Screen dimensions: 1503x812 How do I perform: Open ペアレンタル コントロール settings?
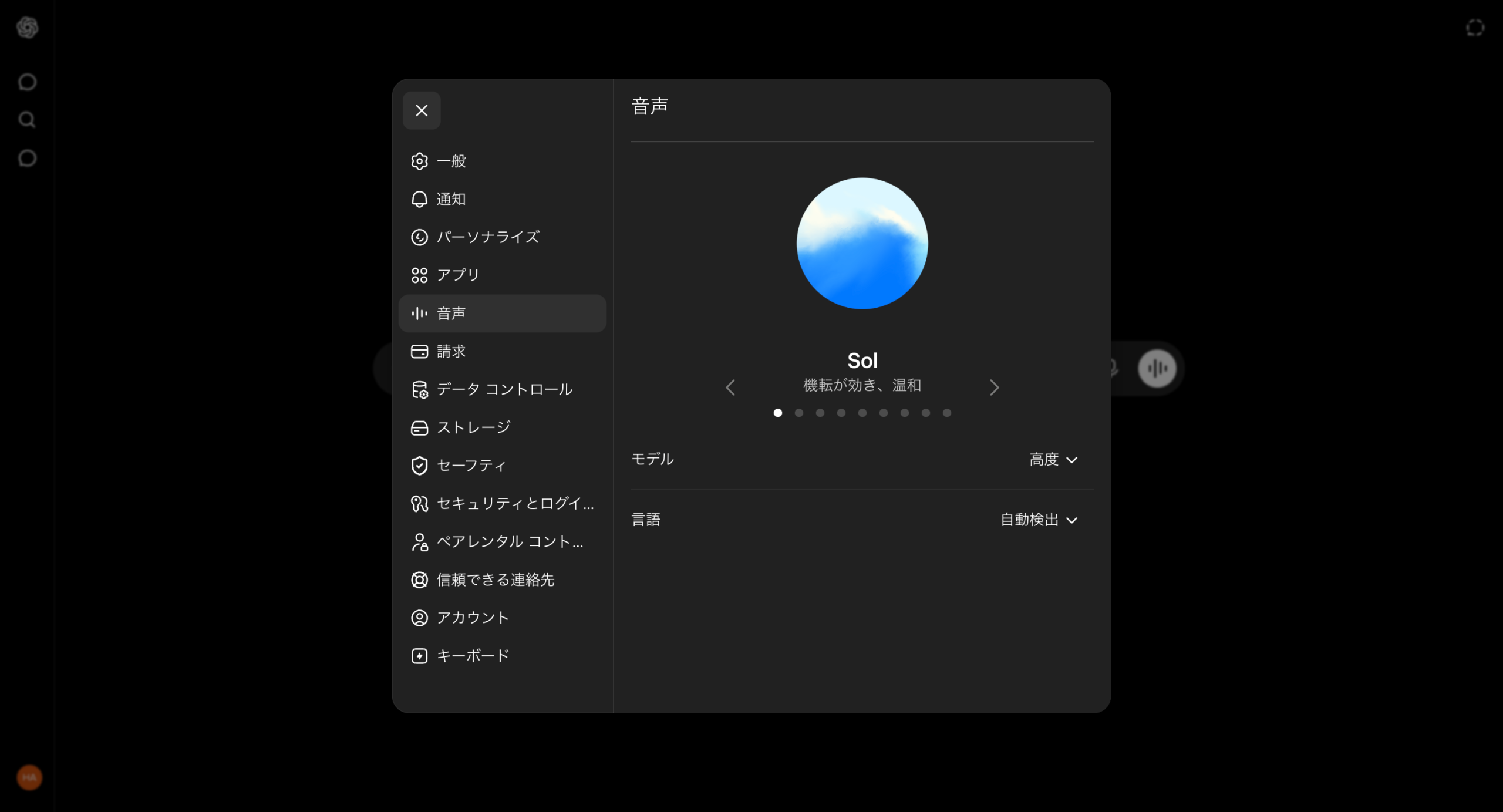(503, 542)
